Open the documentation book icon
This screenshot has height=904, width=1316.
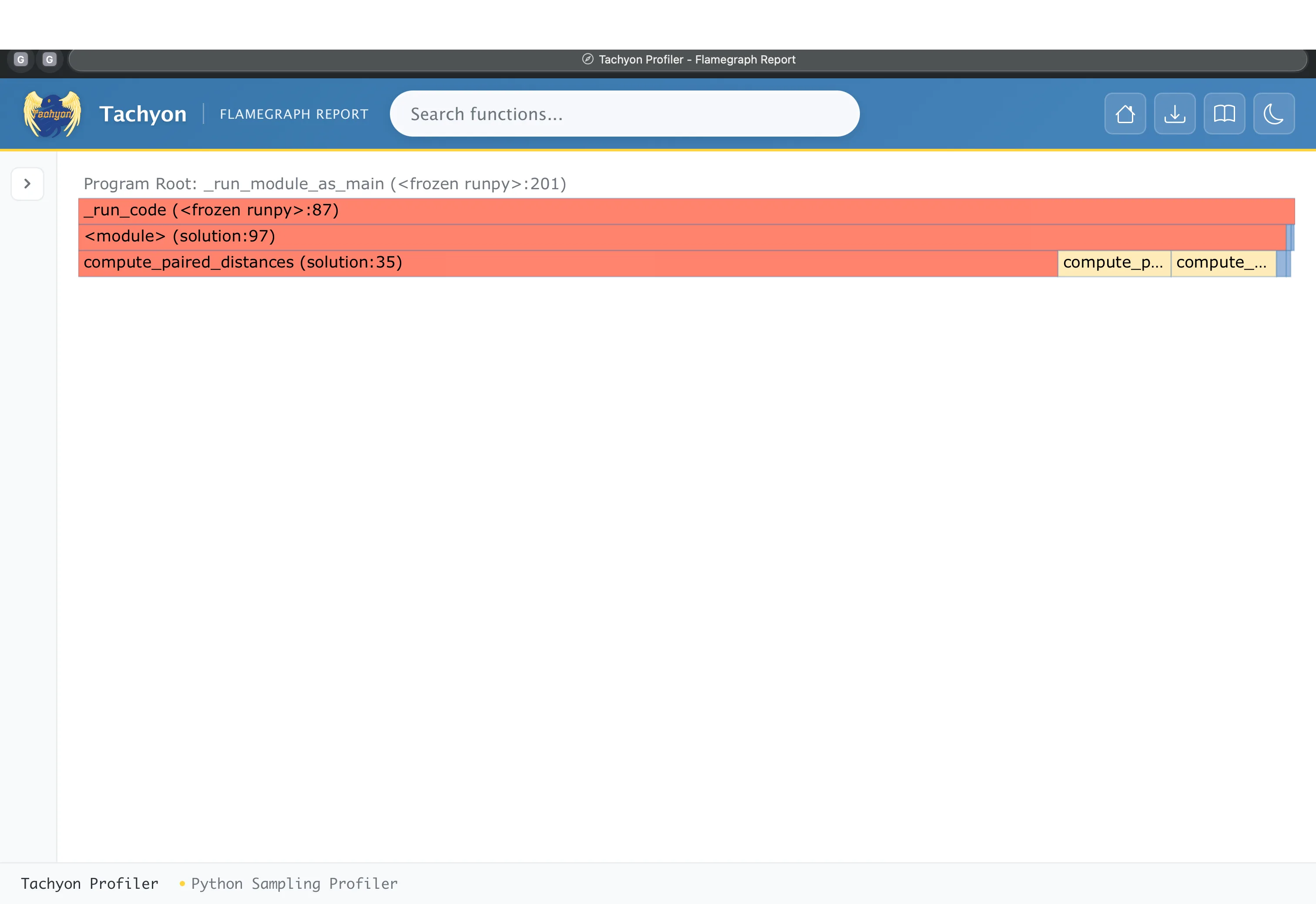[1224, 114]
